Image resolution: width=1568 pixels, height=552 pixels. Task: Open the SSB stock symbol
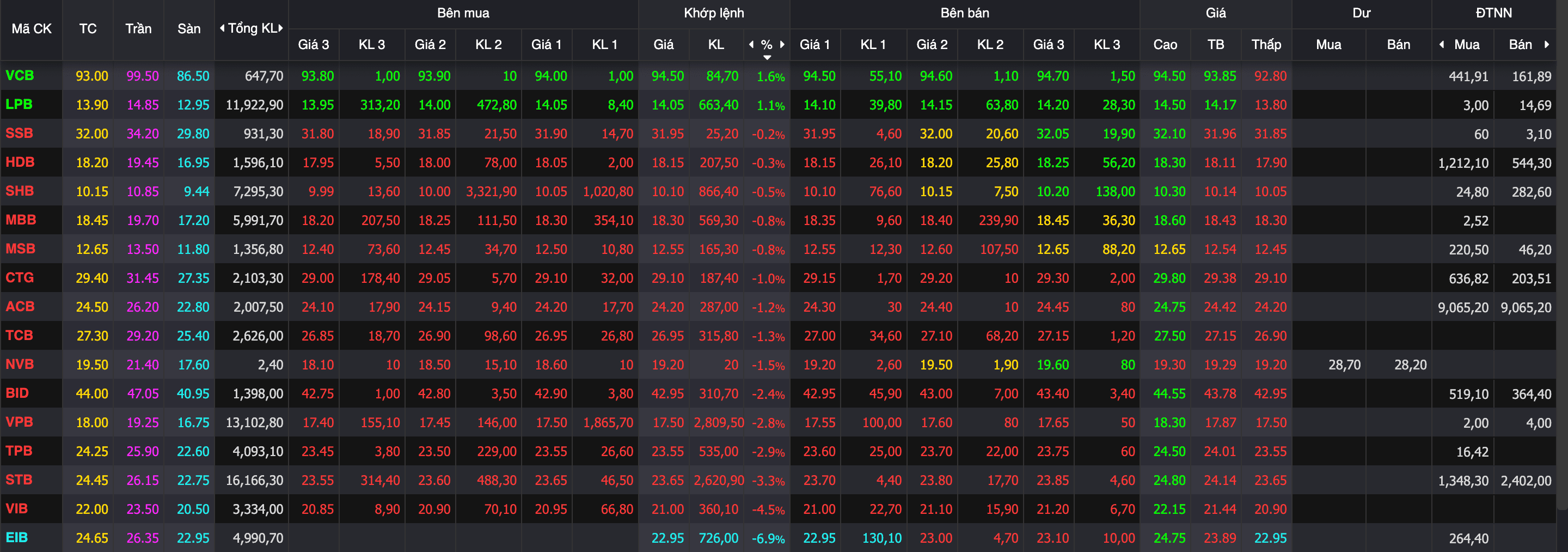pyautogui.click(x=19, y=133)
